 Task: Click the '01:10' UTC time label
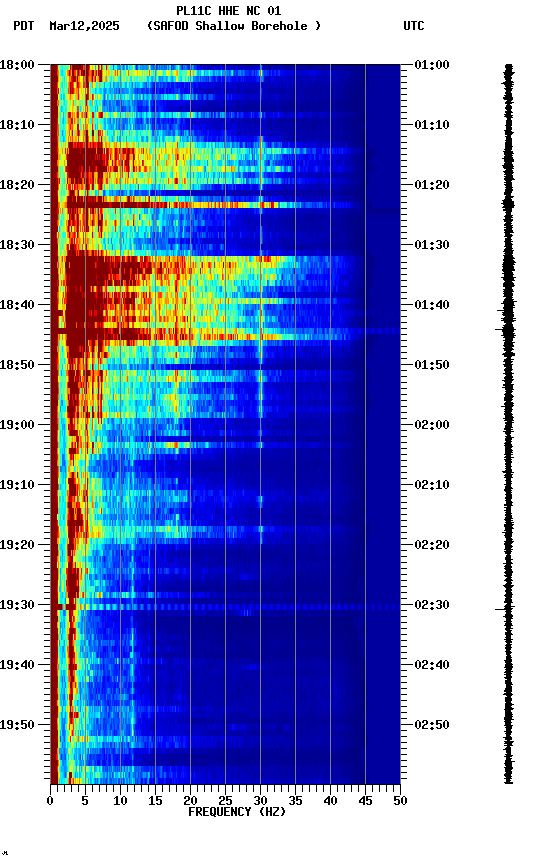pyautogui.click(x=432, y=125)
